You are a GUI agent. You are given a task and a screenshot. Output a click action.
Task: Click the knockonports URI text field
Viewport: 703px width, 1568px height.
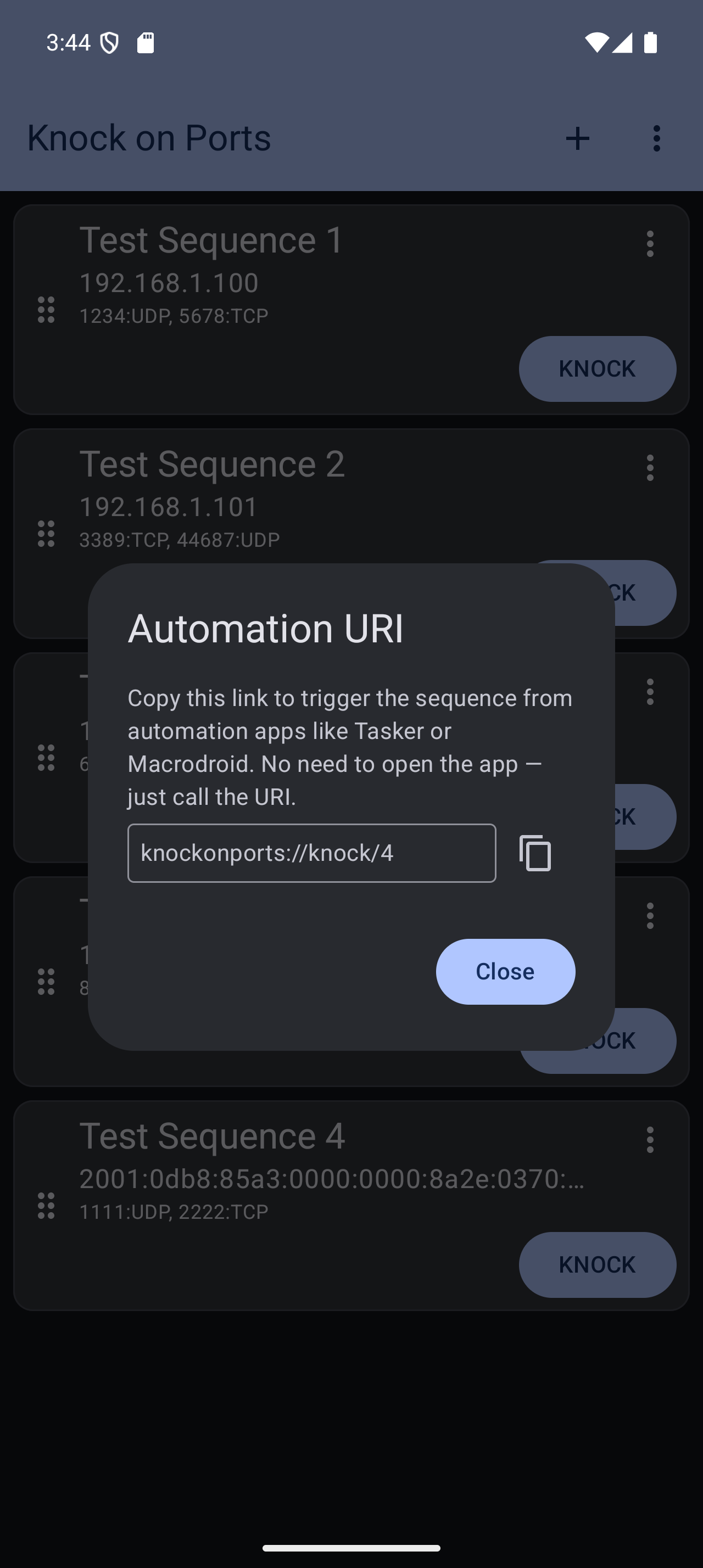(311, 853)
